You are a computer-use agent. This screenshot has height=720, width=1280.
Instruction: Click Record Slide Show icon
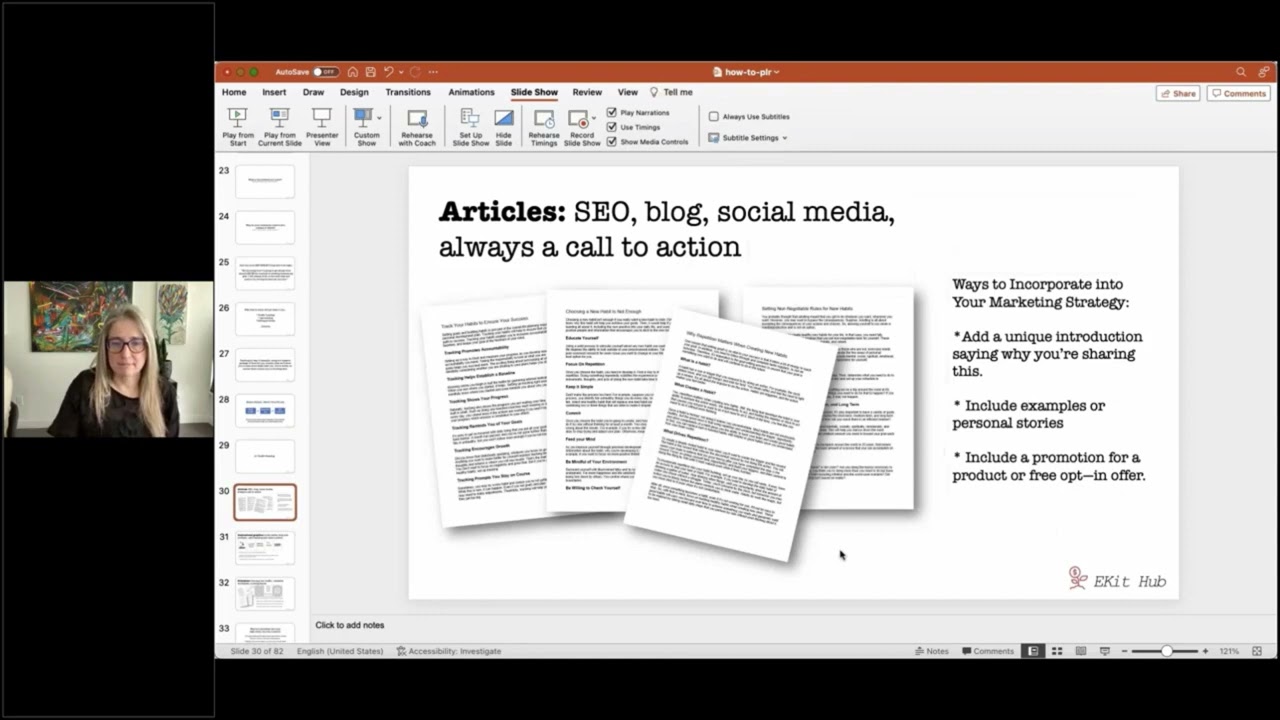pyautogui.click(x=579, y=119)
